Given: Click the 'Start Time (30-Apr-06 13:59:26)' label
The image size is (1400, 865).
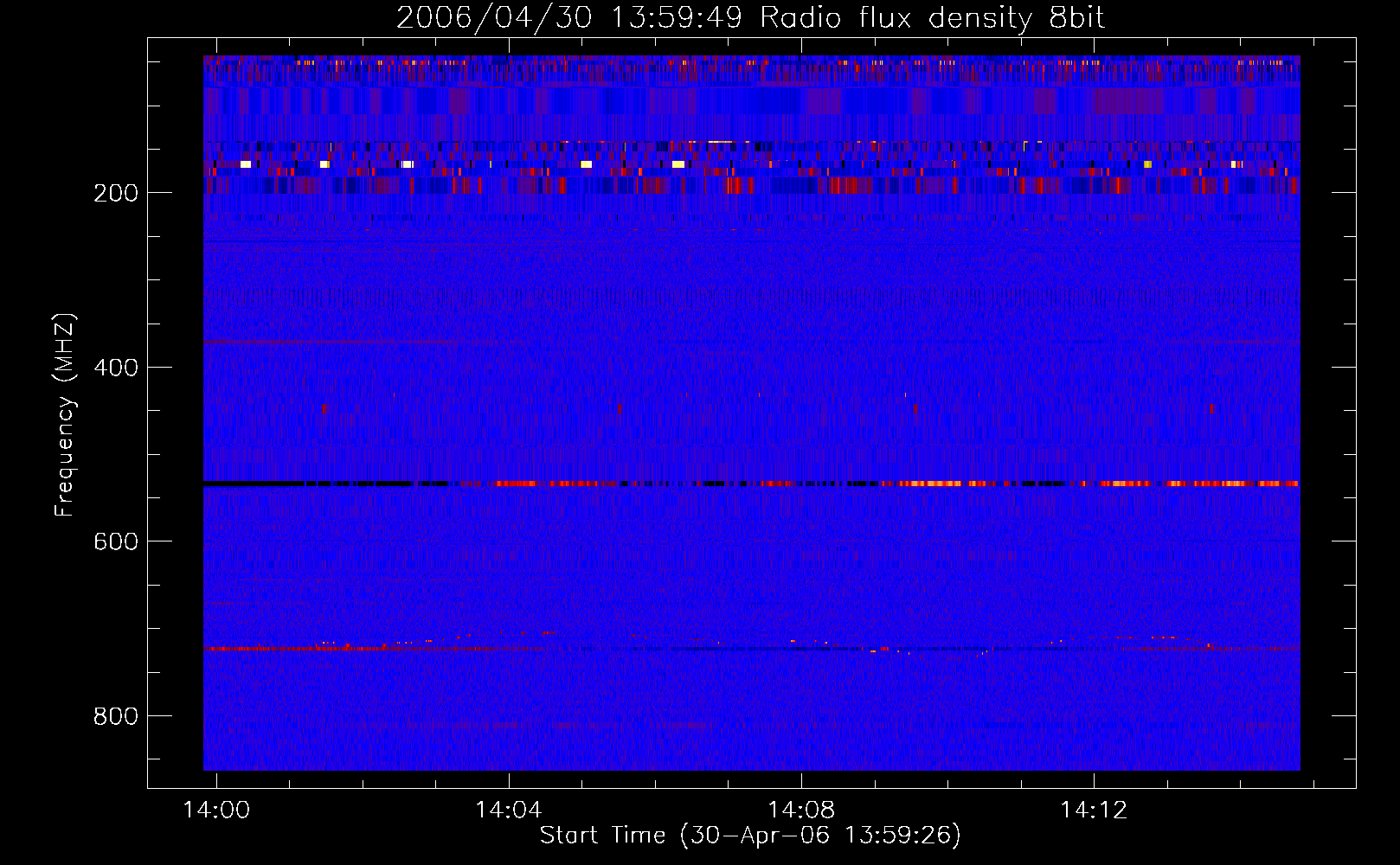Looking at the screenshot, I should (x=750, y=836).
